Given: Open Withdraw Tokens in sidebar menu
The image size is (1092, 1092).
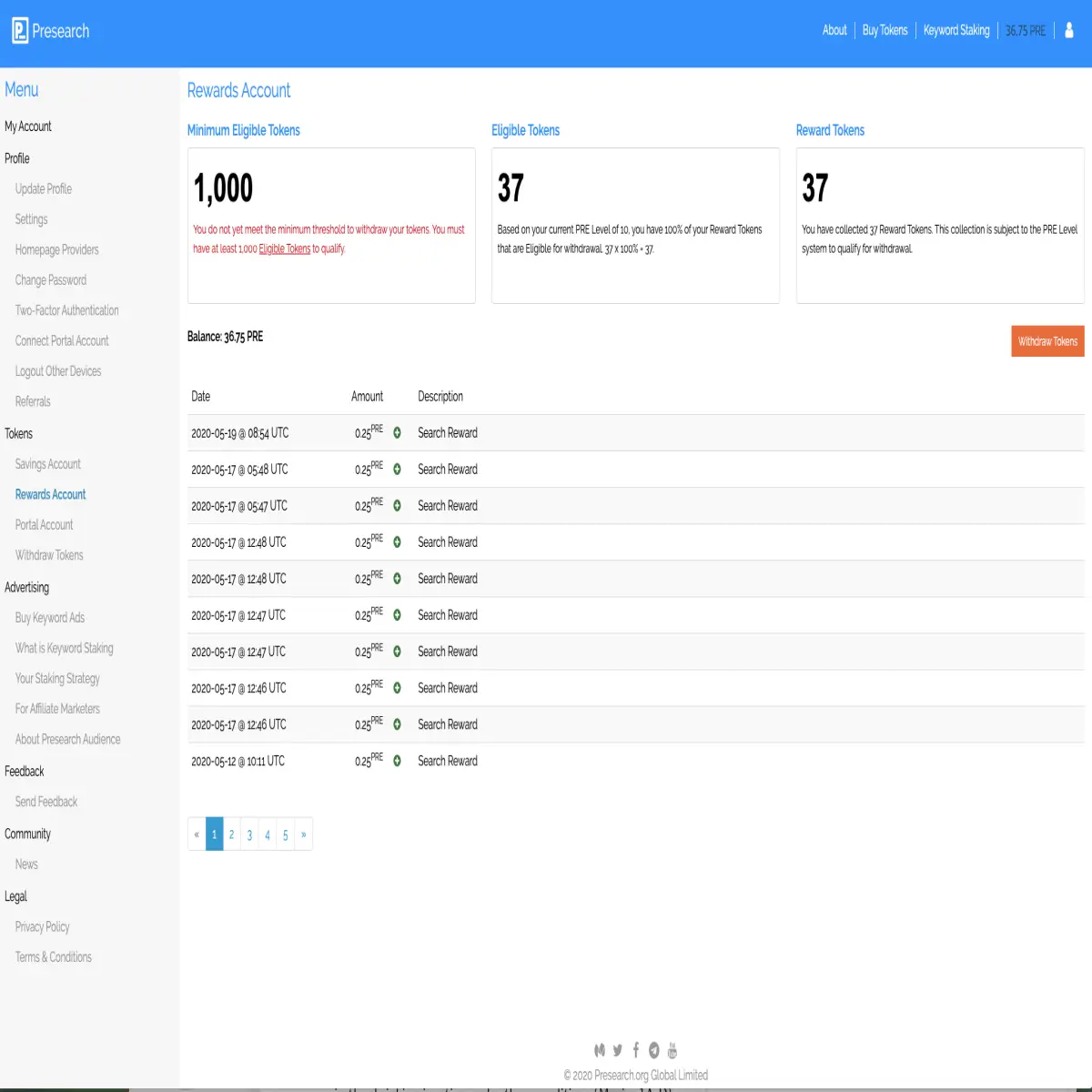Looking at the screenshot, I should coord(49,555).
